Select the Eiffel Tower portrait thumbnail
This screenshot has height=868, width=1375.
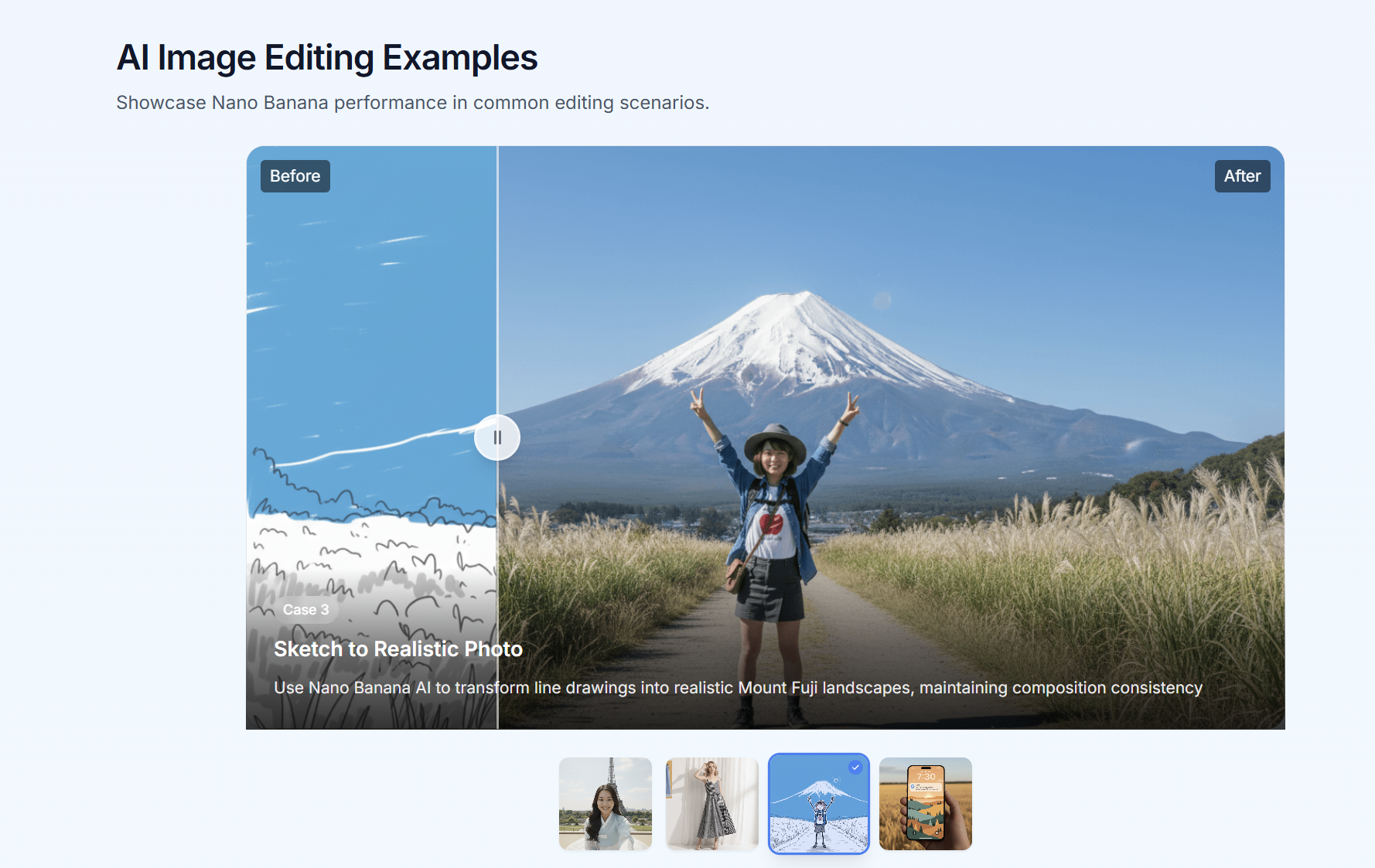point(606,804)
